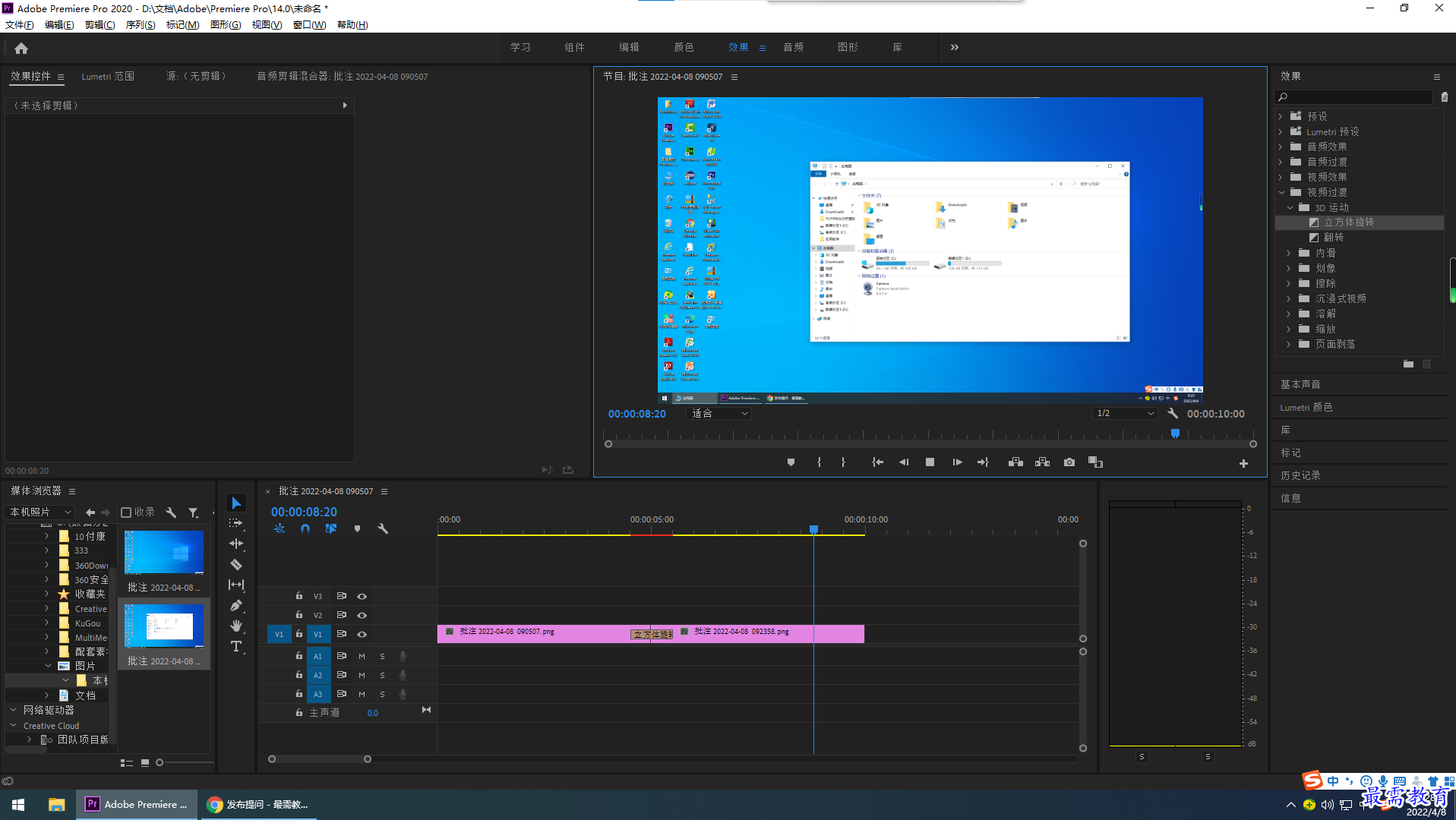
Task: Open Chrome in the Windows taskbar
Action: (x=258, y=804)
